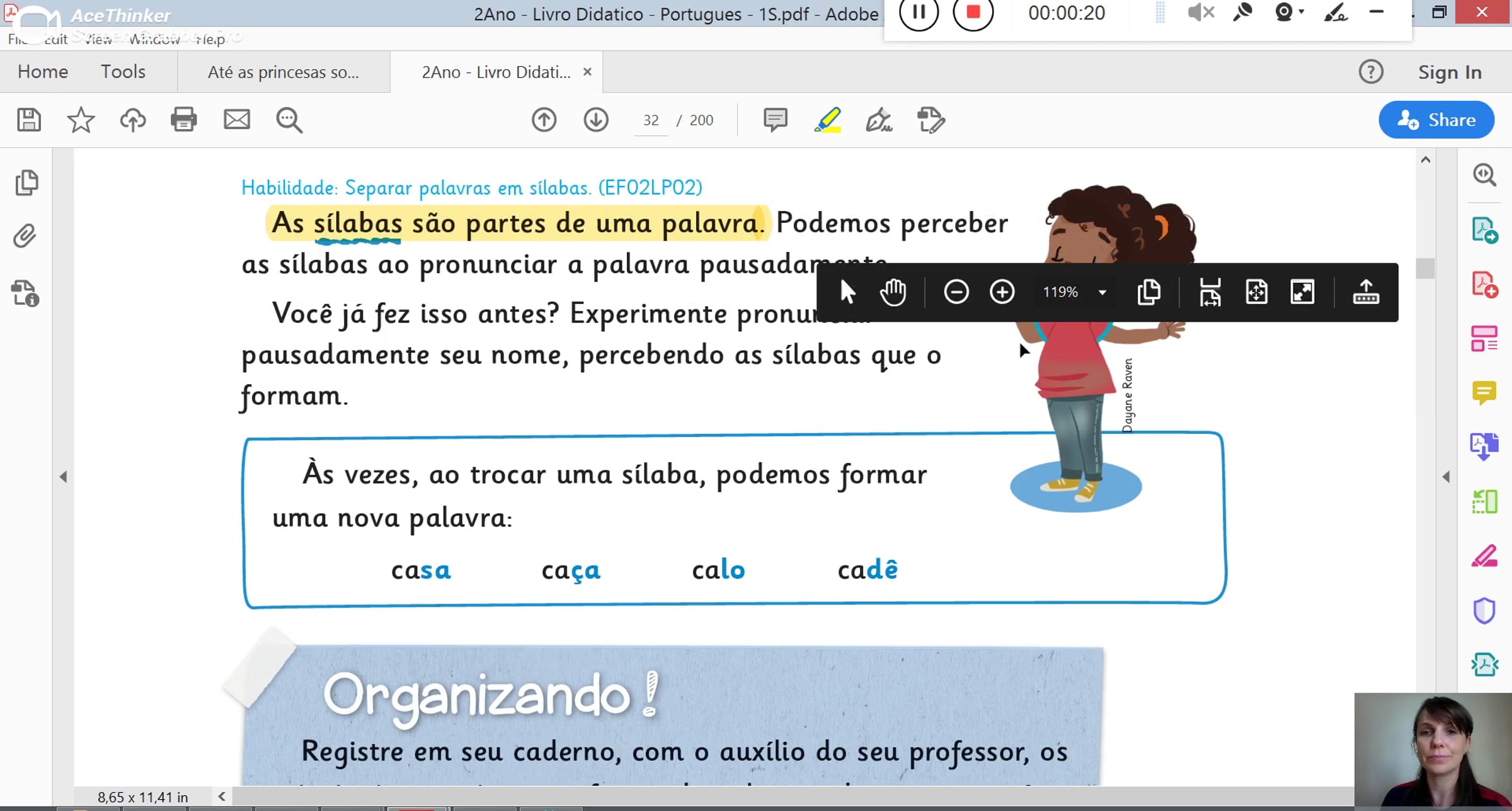Switch to the Até as princesas tab
The height and width of the screenshot is (811, 1512).
(x=283, y=72)
